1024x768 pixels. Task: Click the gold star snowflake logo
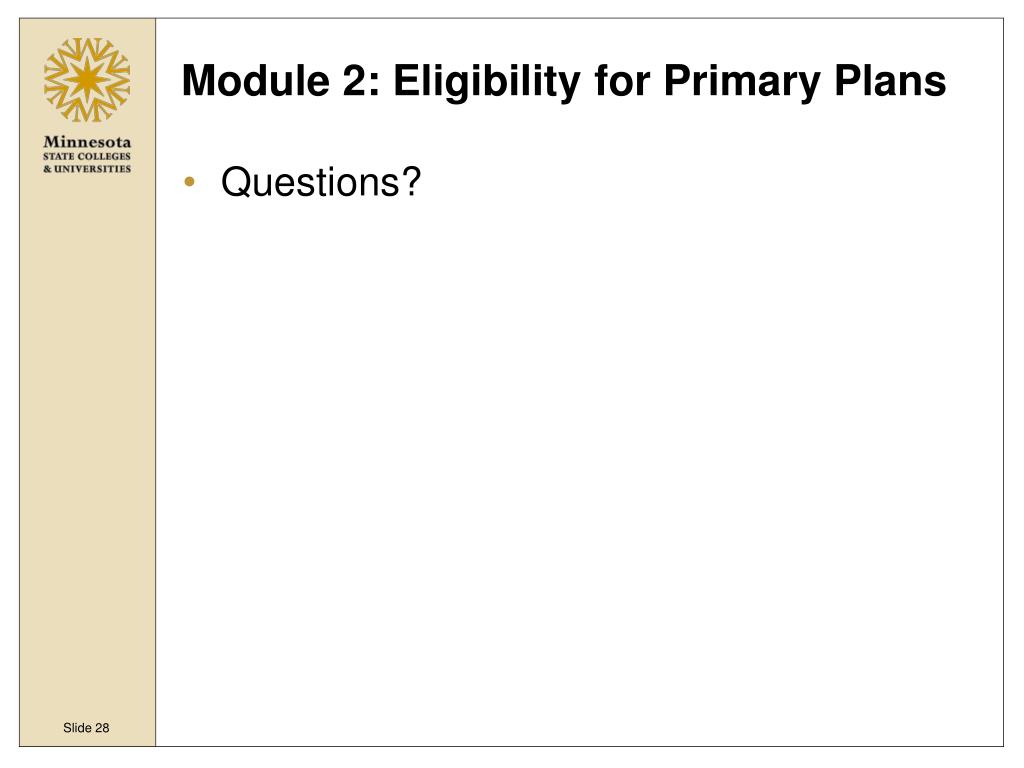tap(87, 80)
